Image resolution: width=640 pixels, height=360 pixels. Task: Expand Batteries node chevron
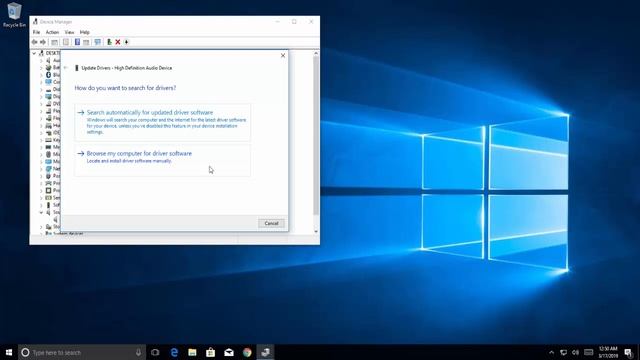tap(41, 67)
